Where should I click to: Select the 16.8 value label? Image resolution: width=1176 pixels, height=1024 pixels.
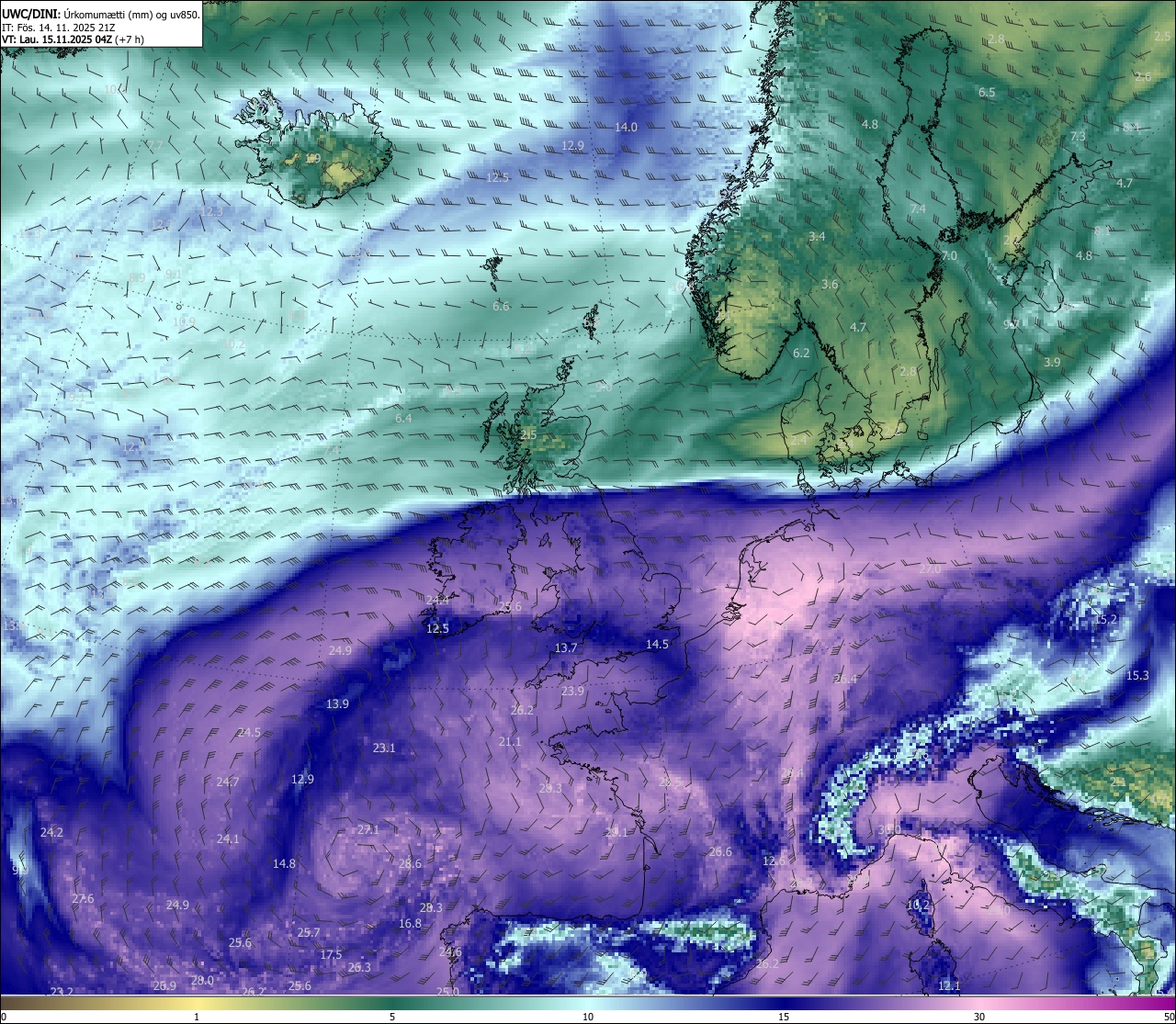click(410, 924)
